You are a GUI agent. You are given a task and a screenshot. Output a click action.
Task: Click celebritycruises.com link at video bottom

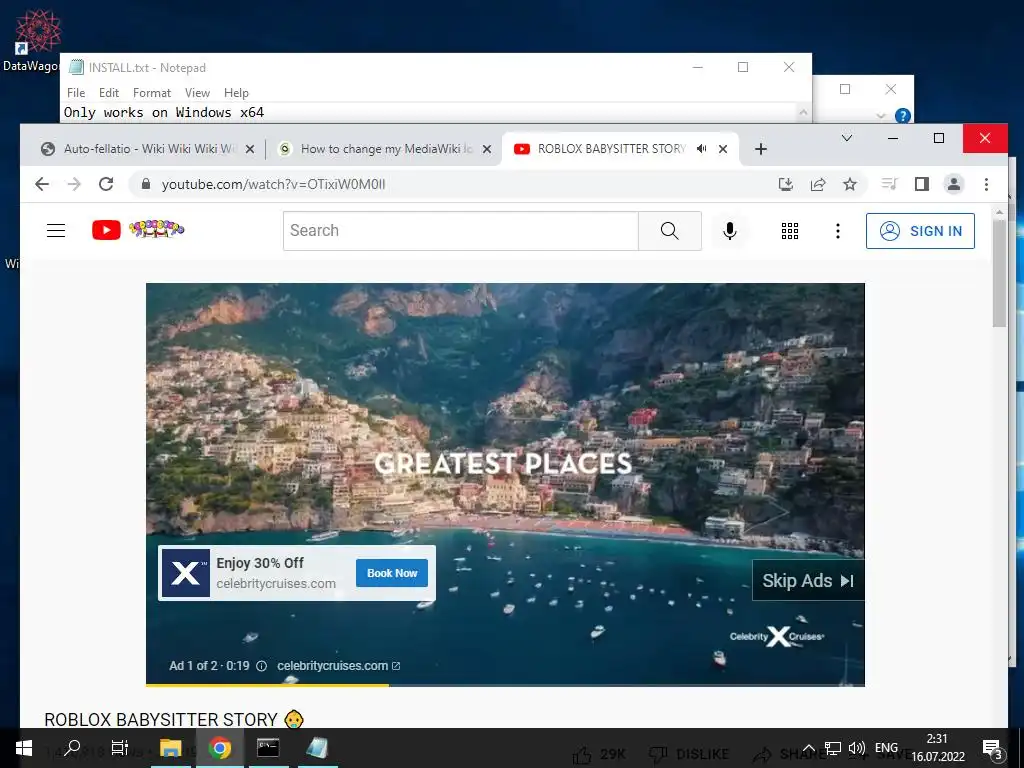coord(338,665)
